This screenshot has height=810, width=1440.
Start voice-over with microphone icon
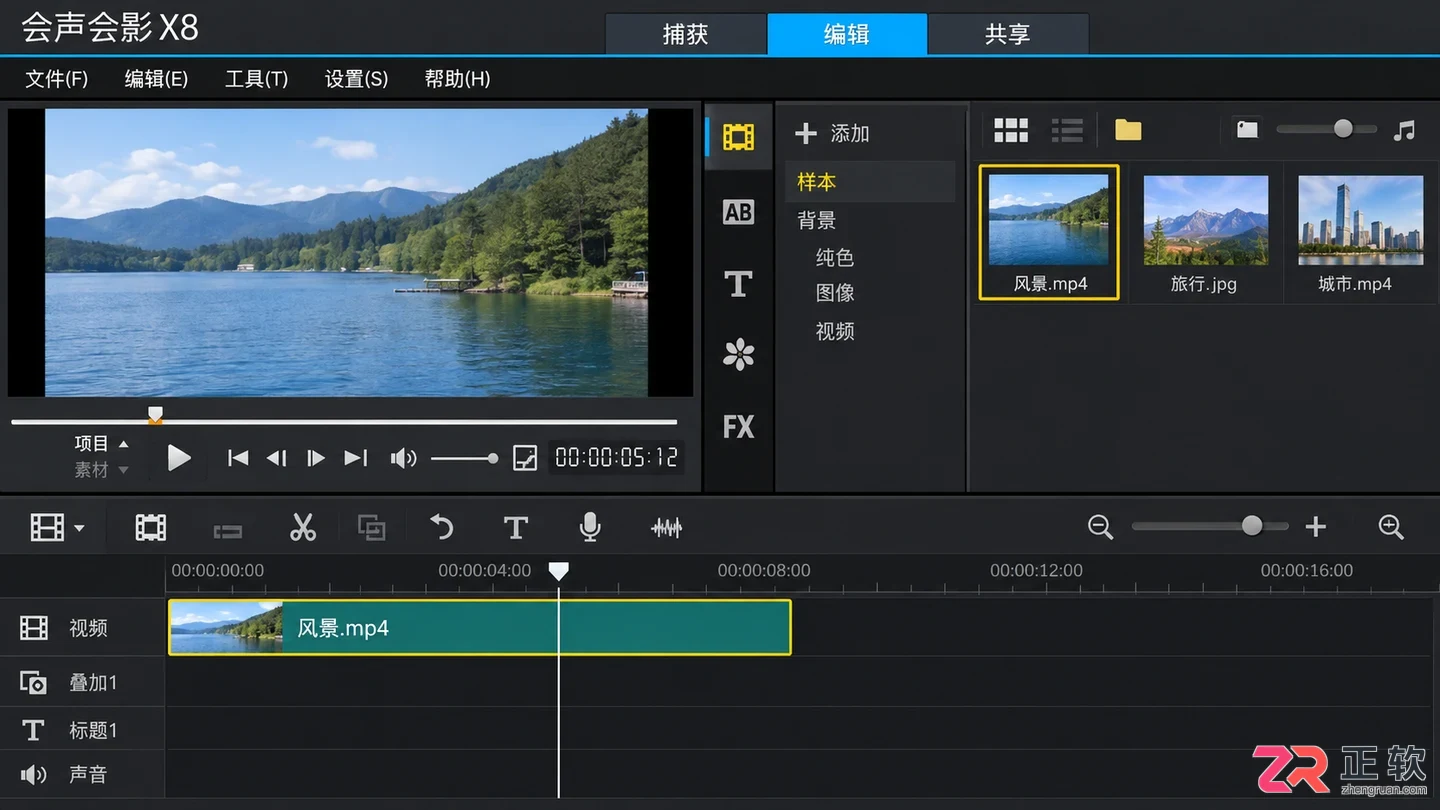point(590,527)
